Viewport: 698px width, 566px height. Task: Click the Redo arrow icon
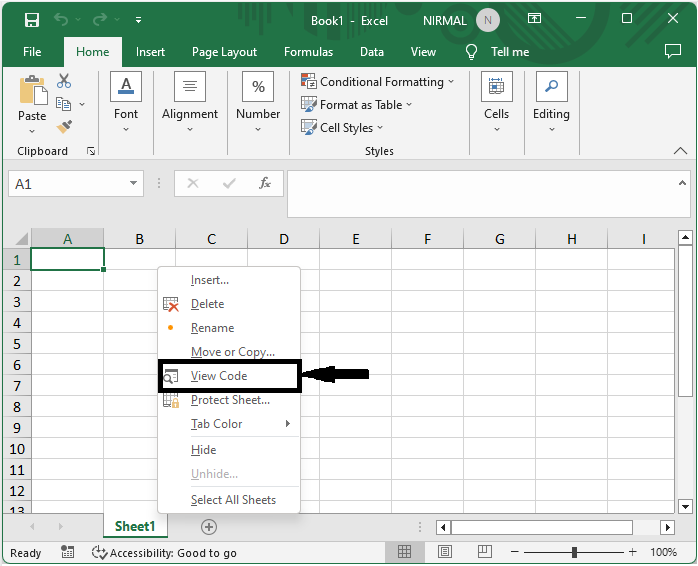(100, 20)
